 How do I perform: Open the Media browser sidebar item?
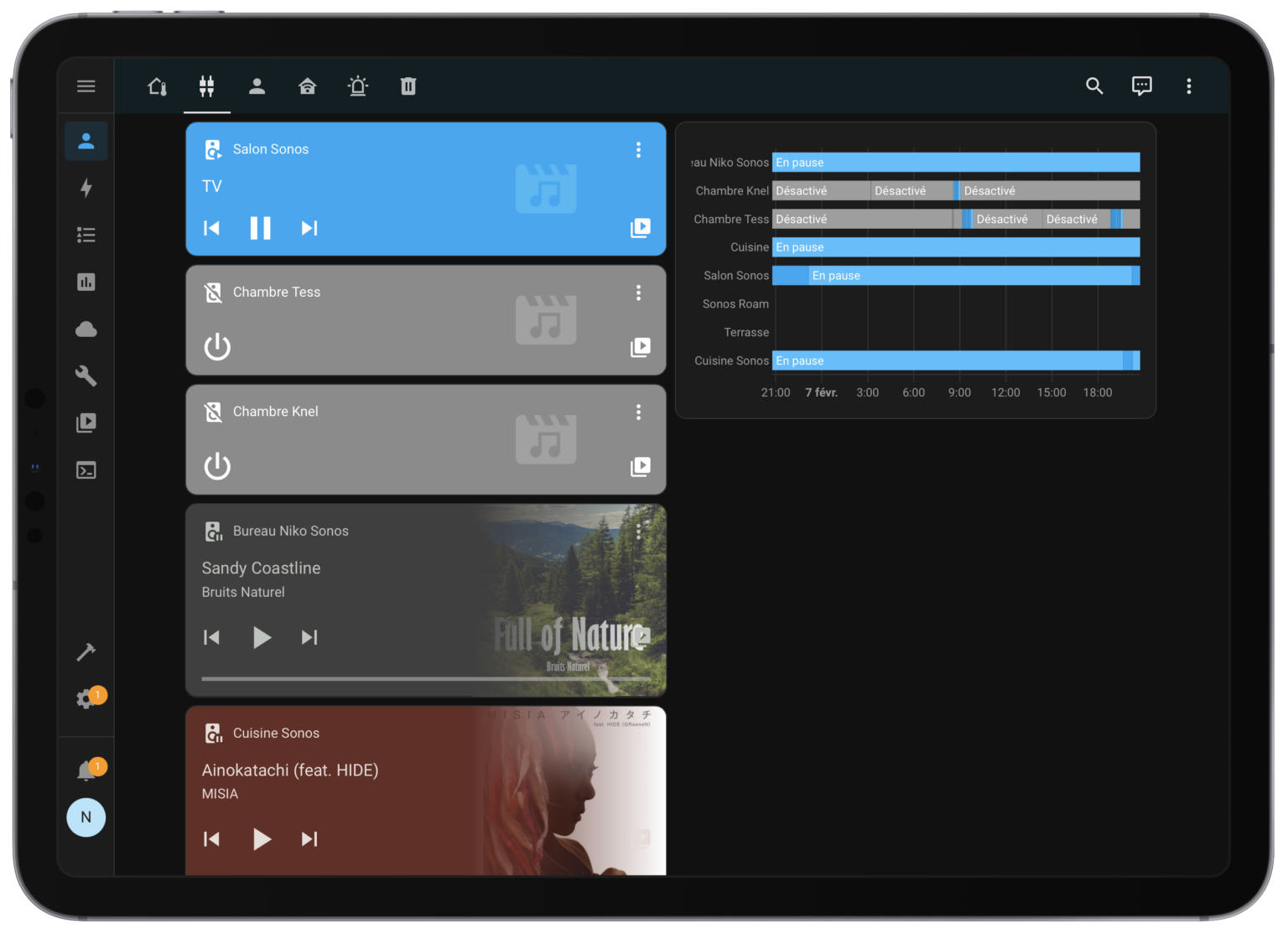coord(86,423)
